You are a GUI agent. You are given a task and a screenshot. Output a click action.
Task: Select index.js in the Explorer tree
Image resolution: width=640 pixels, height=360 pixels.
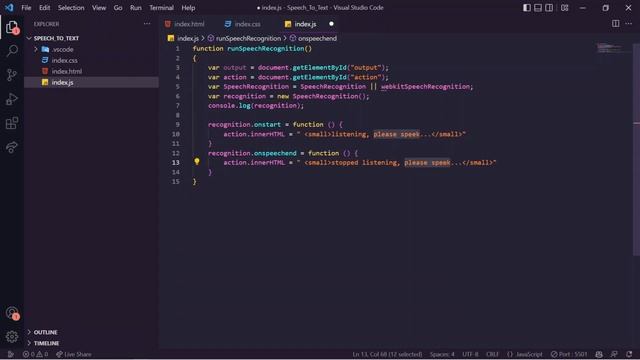[62, 82]
